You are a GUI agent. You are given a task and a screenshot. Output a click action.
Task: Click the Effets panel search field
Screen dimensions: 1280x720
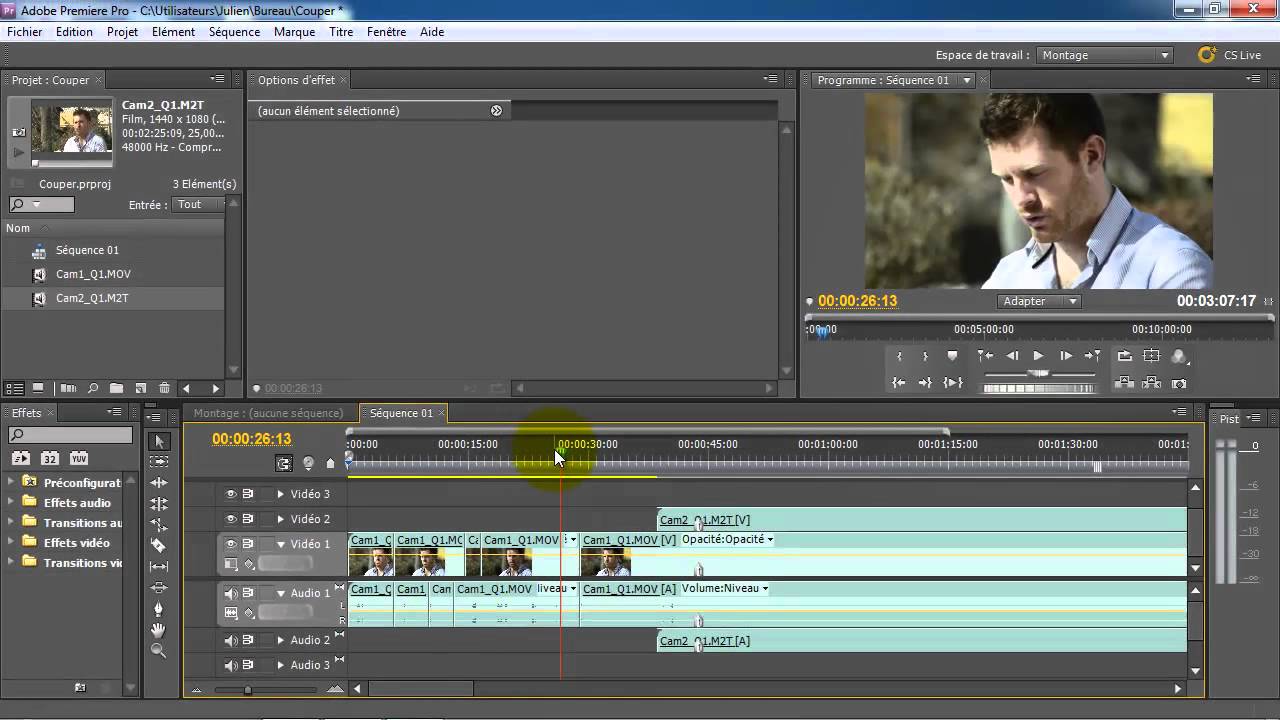coord(70,435)
